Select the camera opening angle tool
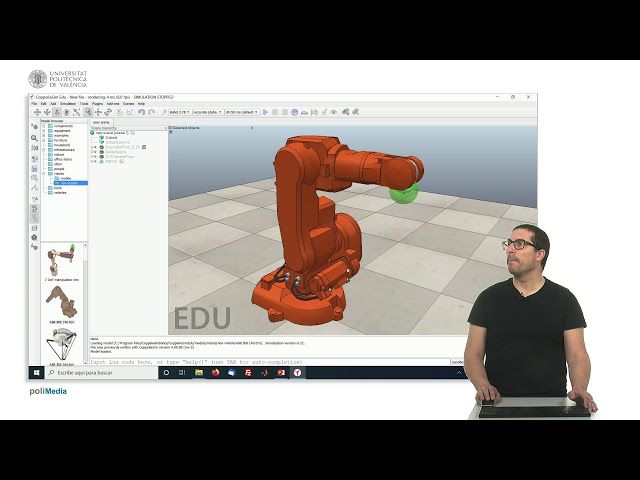 [67, 112]
